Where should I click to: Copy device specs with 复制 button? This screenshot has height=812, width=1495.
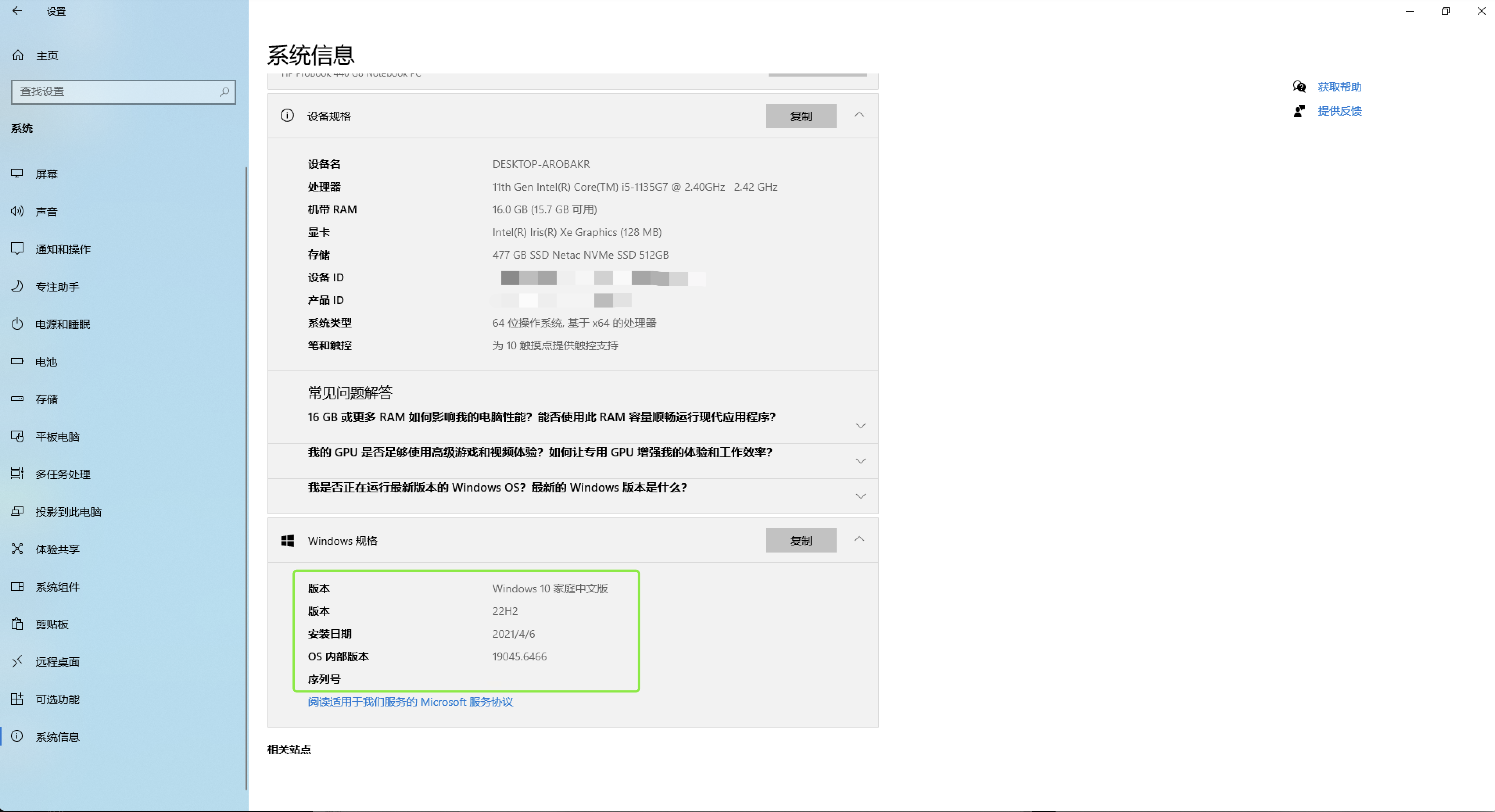(801, 116)
